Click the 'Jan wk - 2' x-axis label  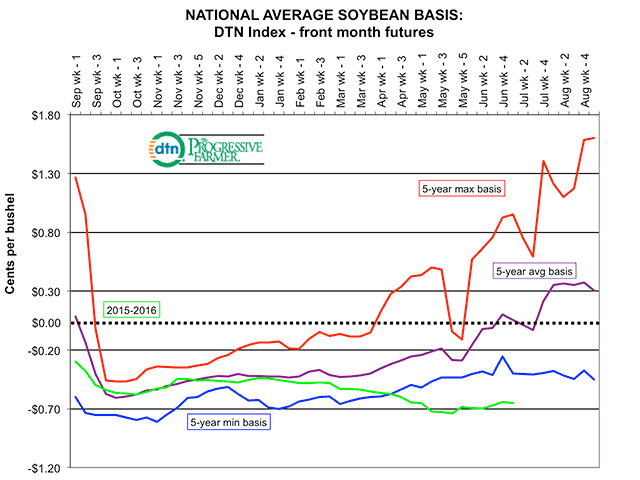tap(260, 82)
